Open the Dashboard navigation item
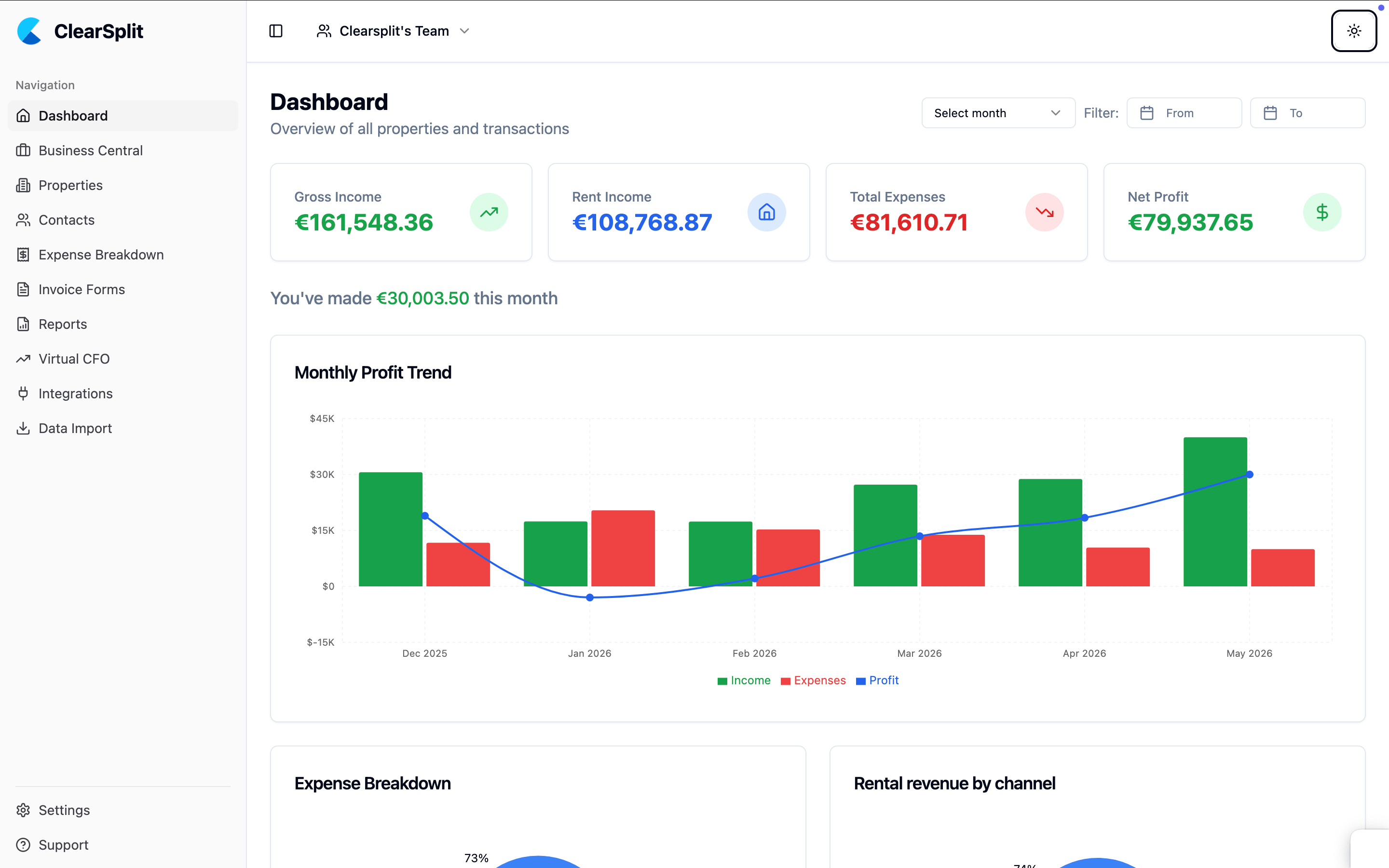Screen dimensions: 1389x868 pyautogui.click(x=123, y=116)
